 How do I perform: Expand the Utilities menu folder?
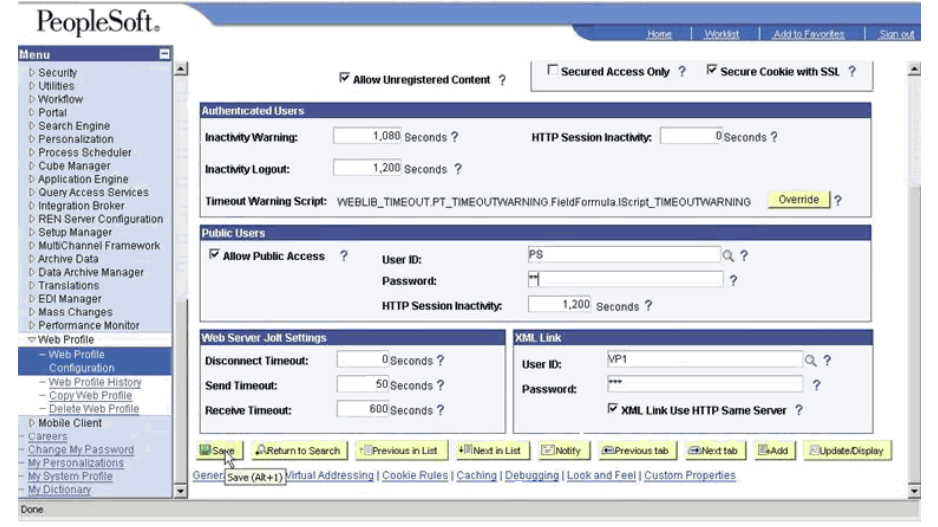(x=32, y=86)
